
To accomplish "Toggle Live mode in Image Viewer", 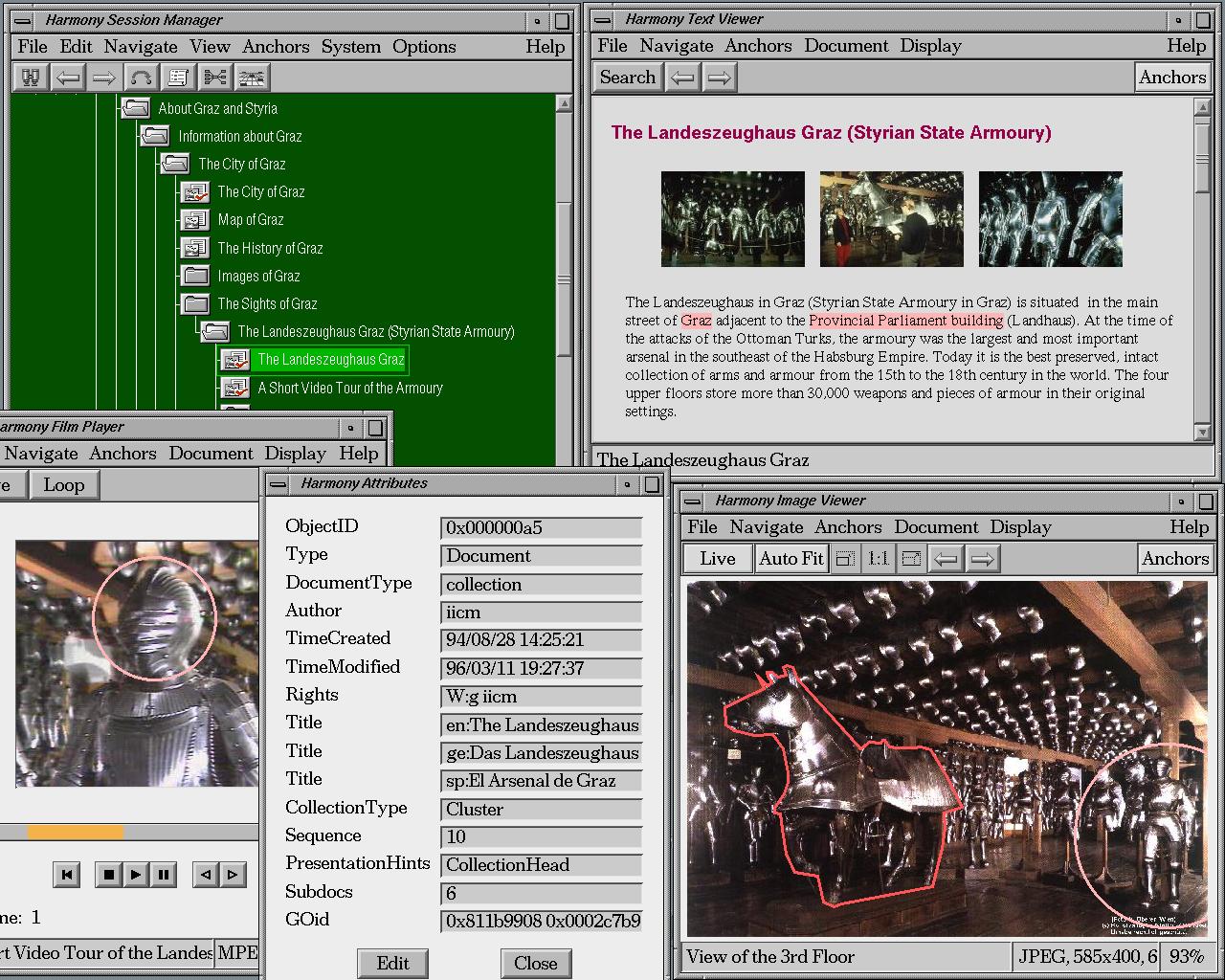I will 717,559.
